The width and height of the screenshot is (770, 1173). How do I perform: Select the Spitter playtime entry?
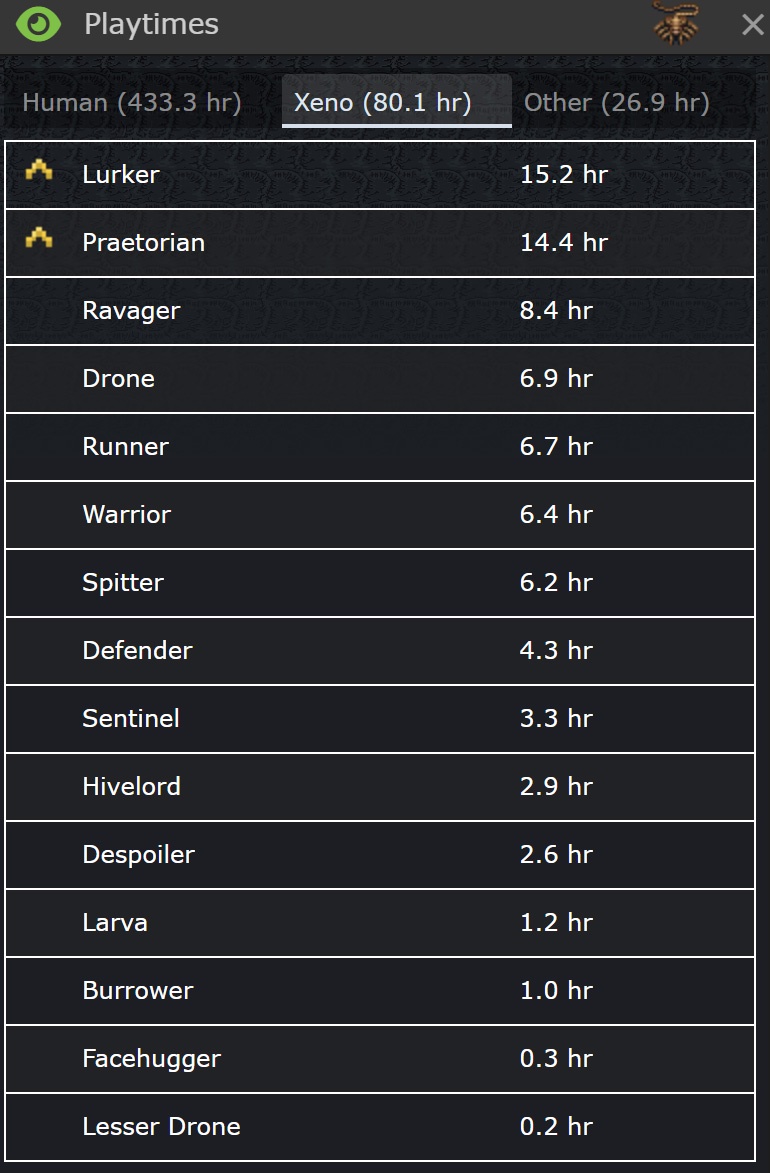[380, 583]
